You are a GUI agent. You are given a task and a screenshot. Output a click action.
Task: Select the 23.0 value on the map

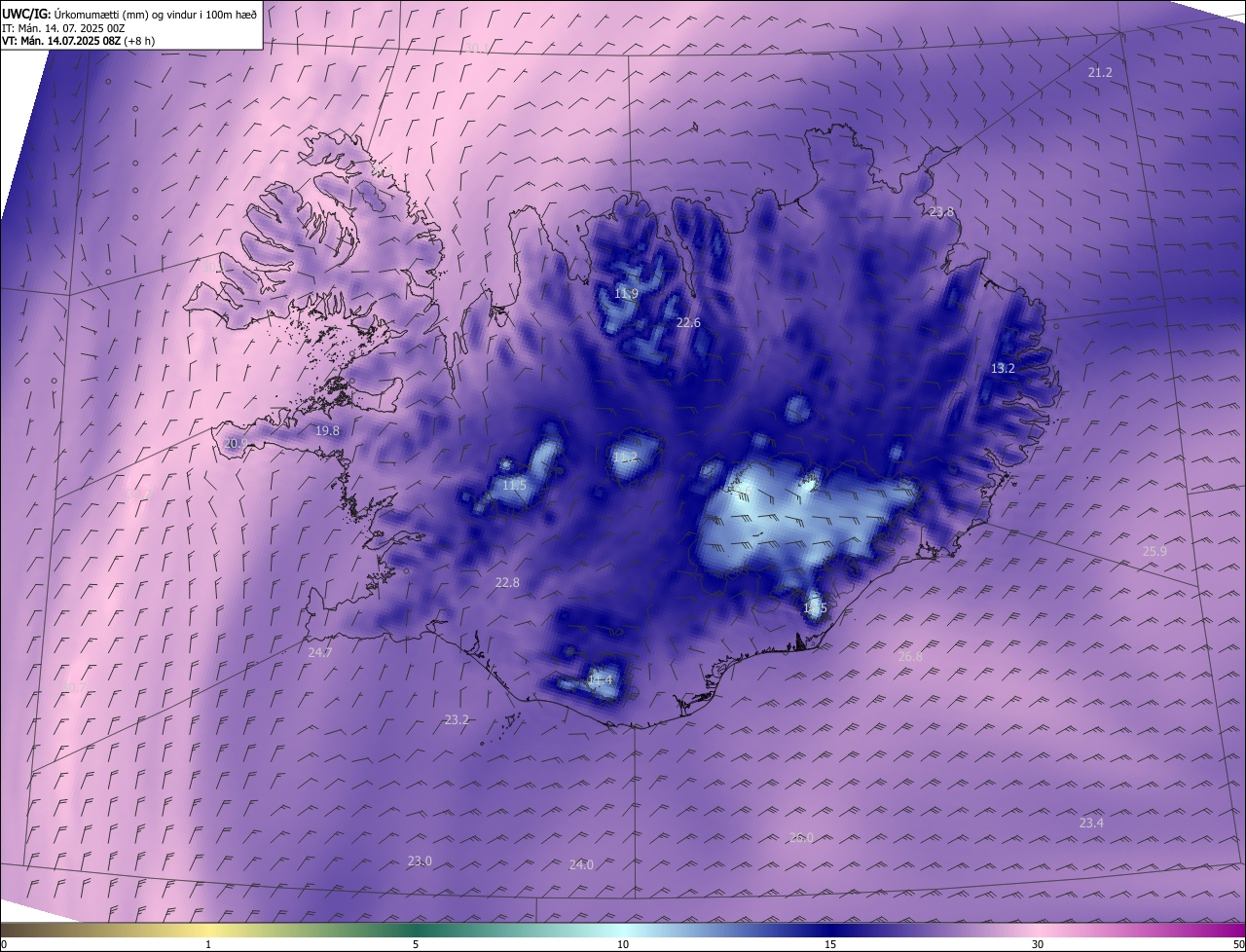(420, 860)
